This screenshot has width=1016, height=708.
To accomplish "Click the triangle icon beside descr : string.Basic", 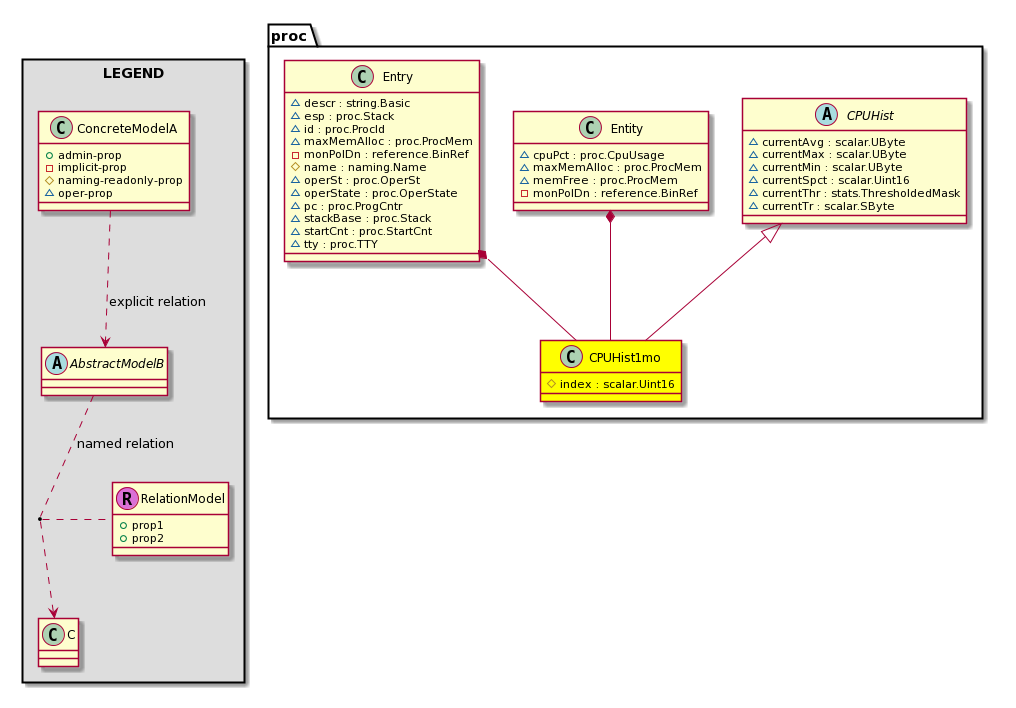I will click(295, 102).
